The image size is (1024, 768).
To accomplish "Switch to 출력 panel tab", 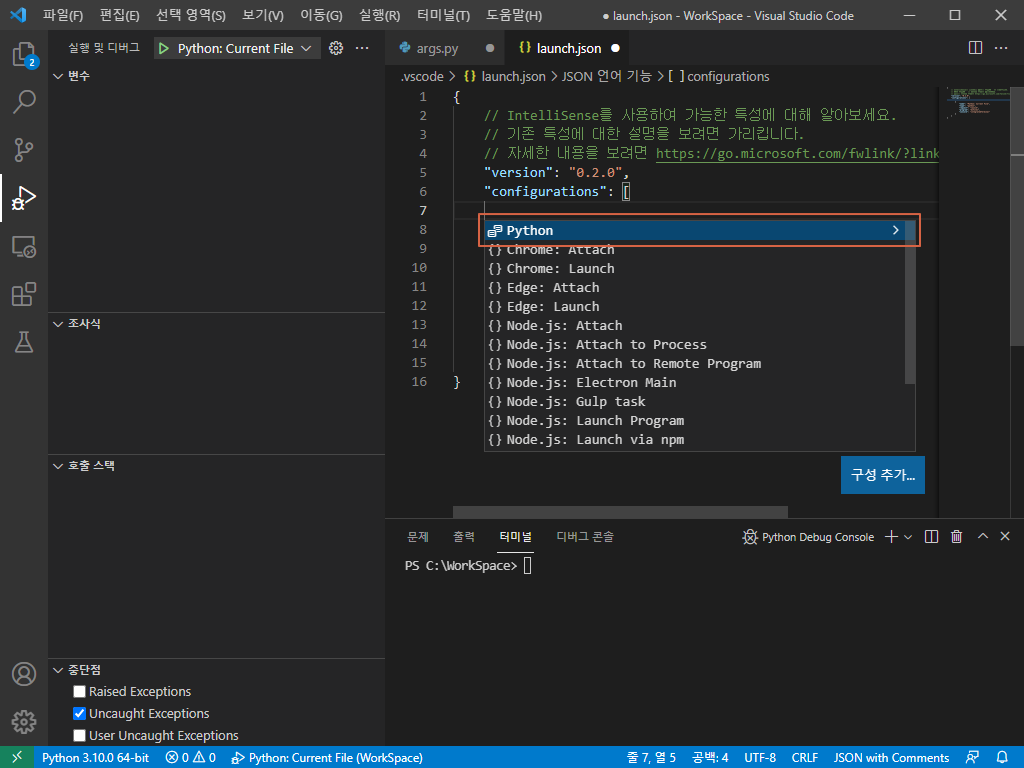I will pos(464,536).
